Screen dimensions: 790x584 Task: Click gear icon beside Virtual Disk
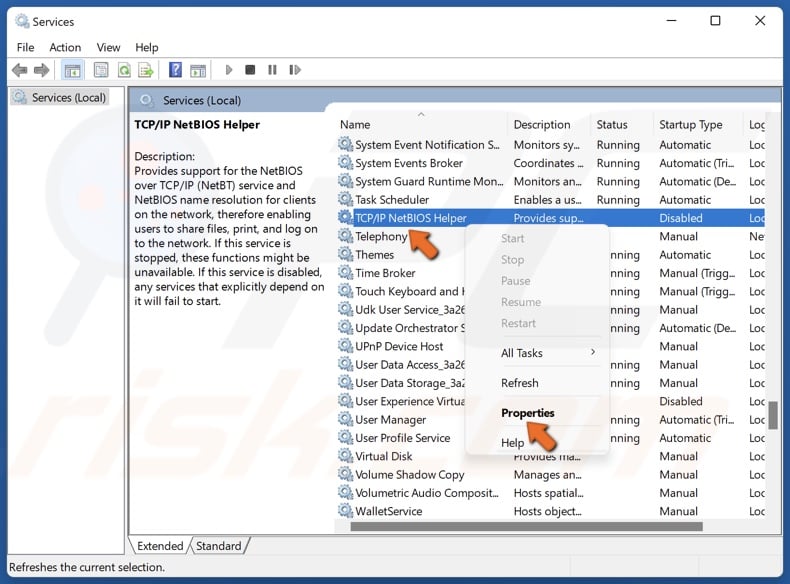345,456
